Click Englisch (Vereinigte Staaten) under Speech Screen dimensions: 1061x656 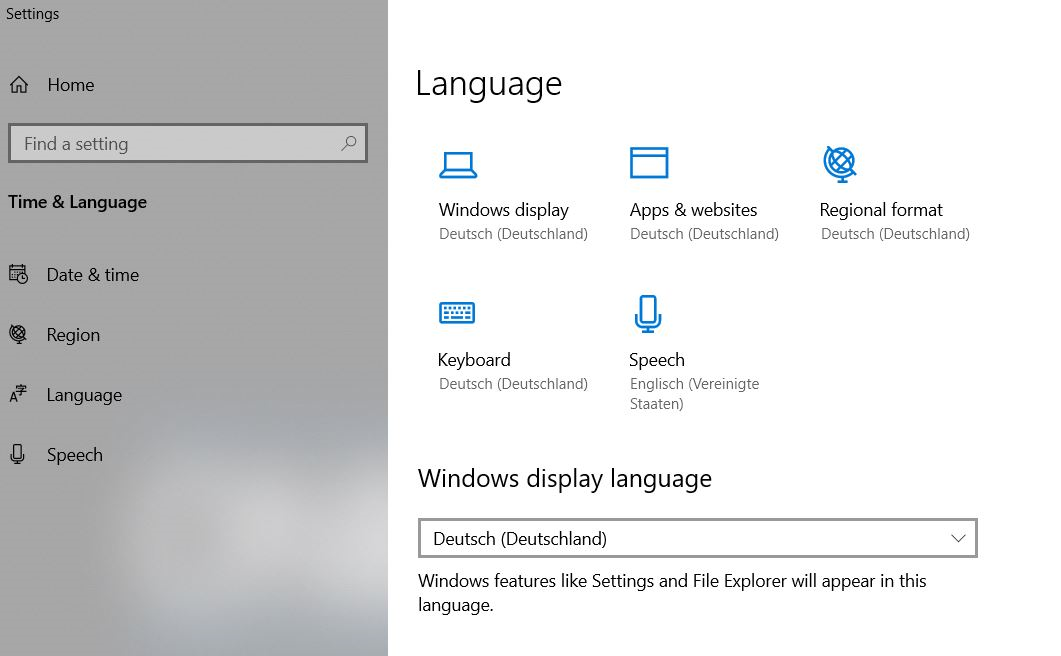click(694, 393)
